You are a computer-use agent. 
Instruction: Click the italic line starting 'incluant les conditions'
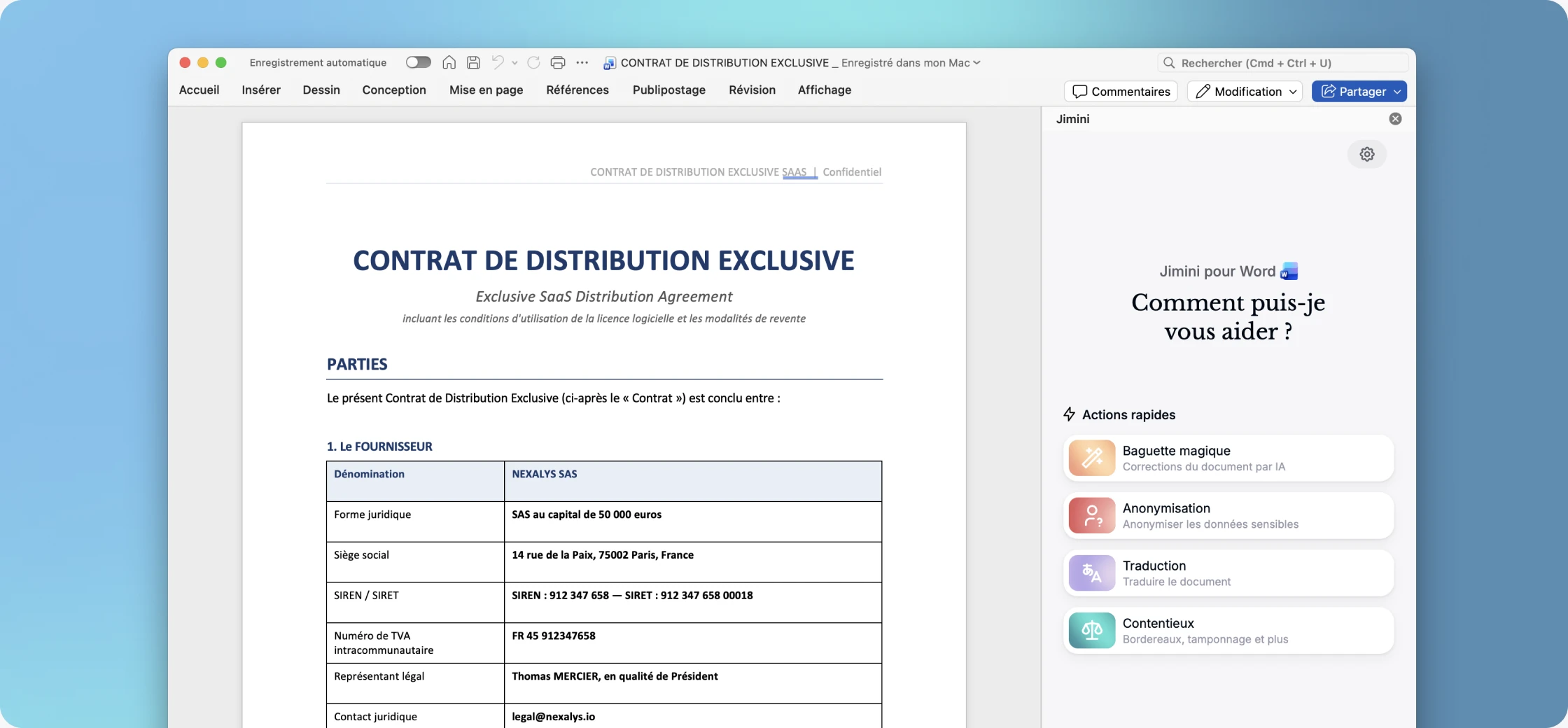click(604, 318)
